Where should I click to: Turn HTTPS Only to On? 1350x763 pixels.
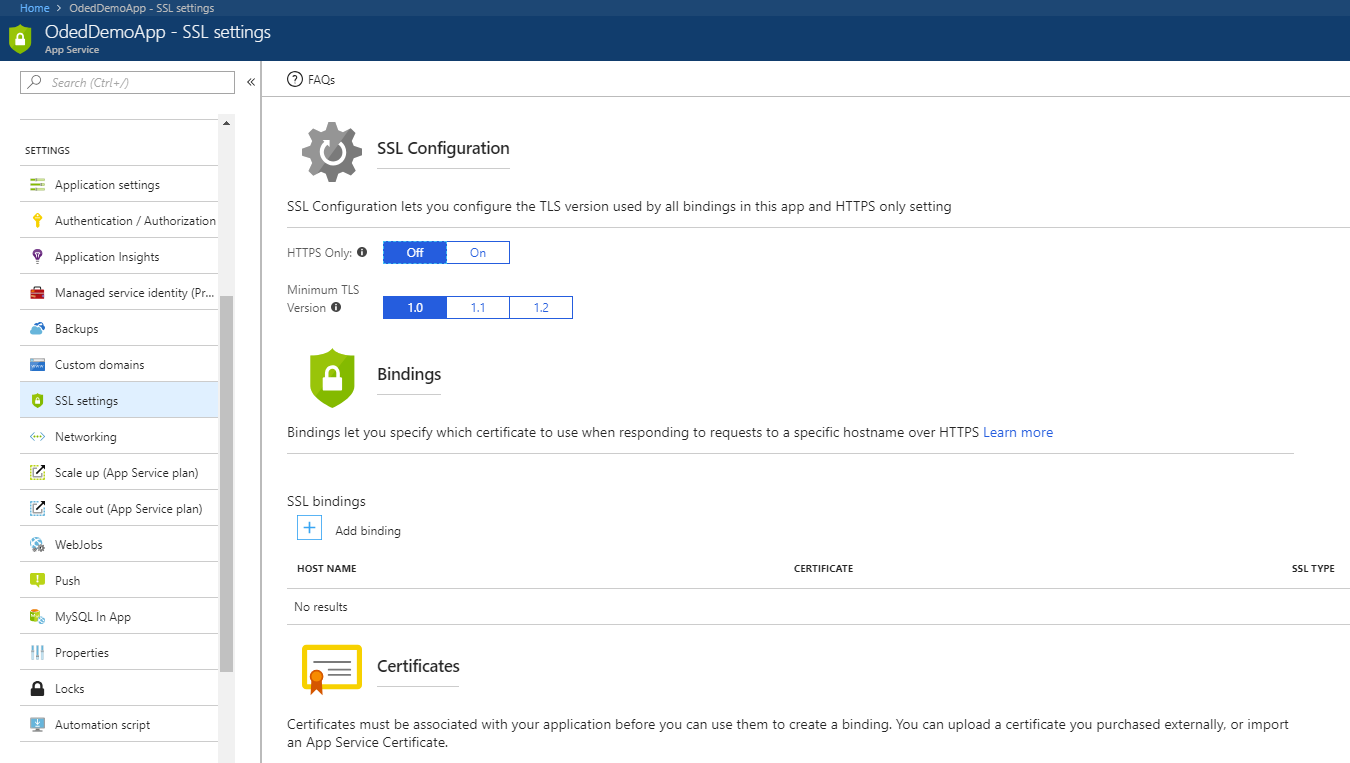(478, 253)
